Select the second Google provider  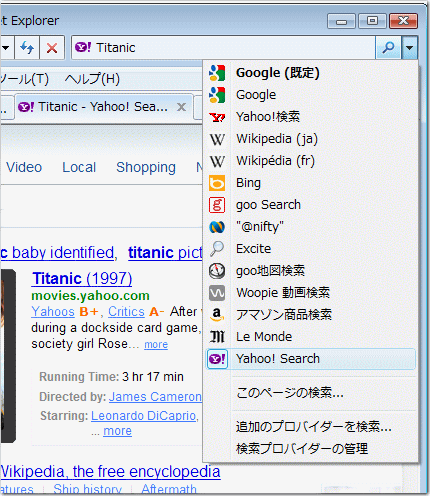tap(311, 95)
